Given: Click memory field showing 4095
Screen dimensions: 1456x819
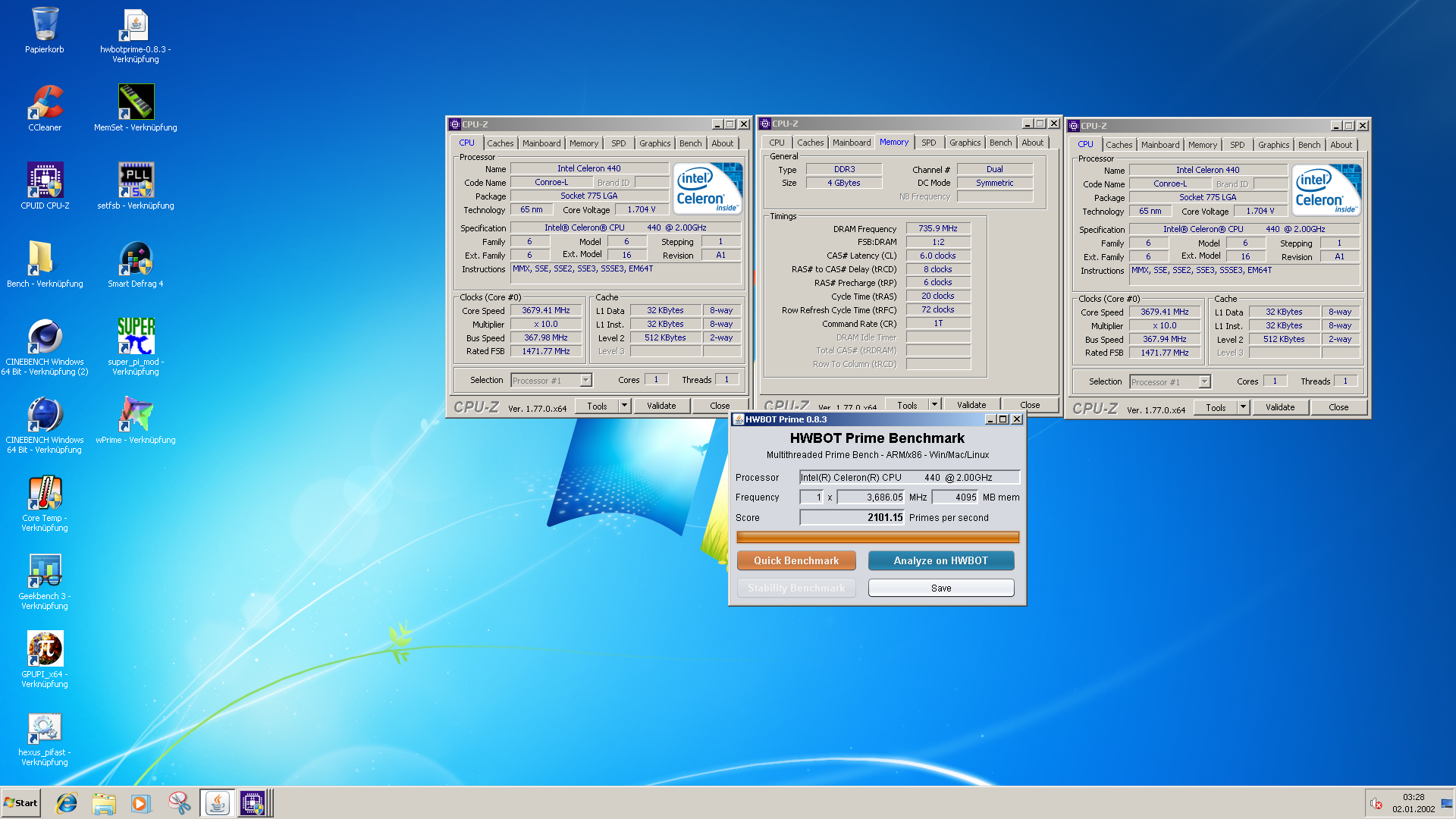Looking at the screenshot, I should point(955,497).
